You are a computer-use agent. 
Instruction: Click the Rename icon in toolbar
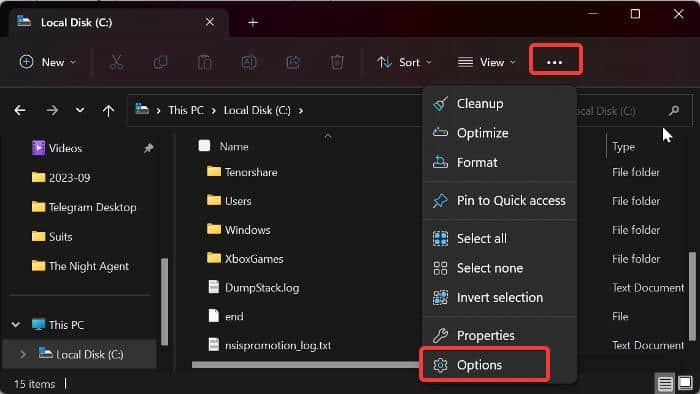[x=249, y=62]
